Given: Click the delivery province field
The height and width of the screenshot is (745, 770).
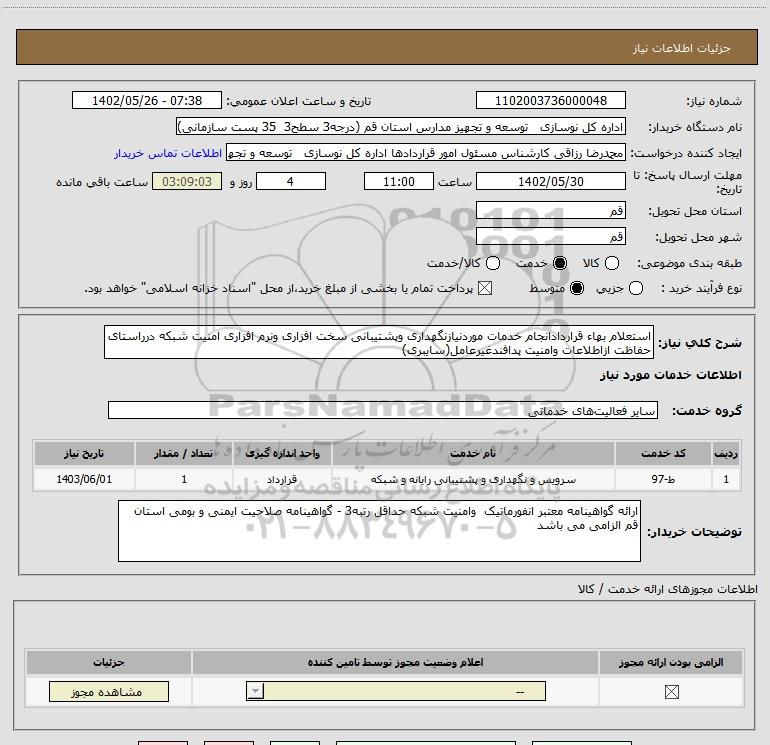Looking at the screenshot, I should click(x=550, y=211).
